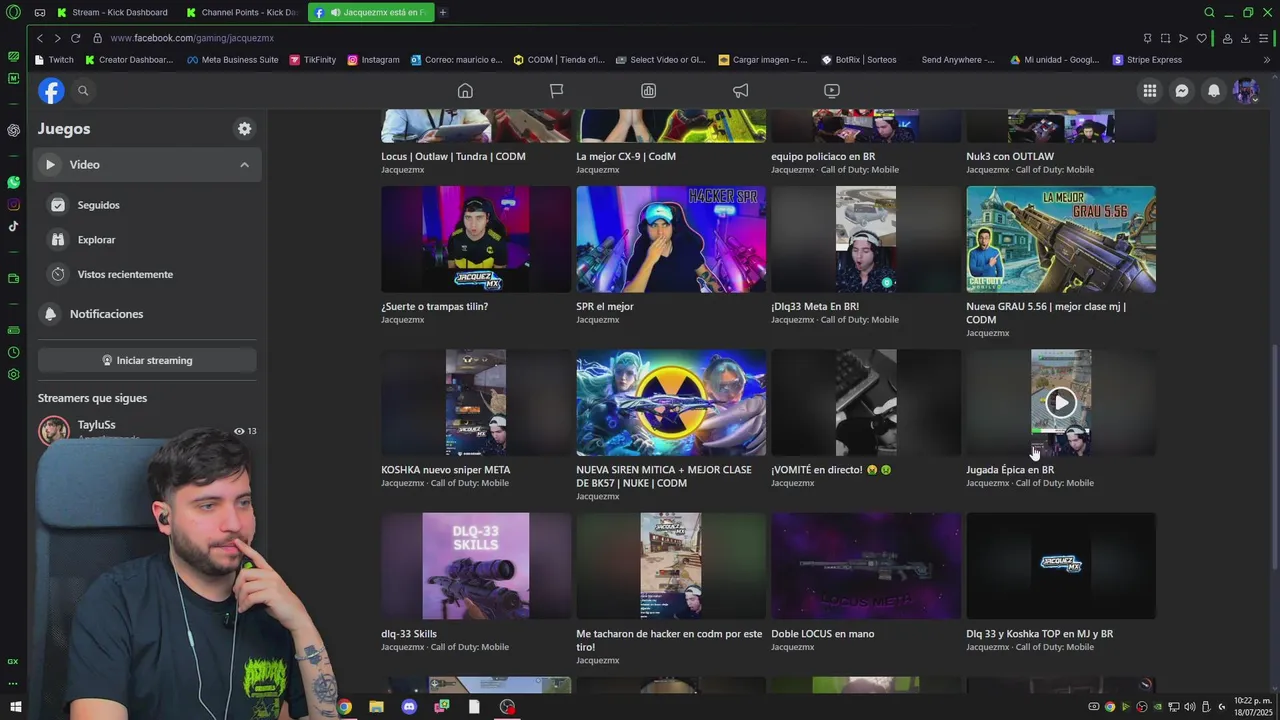The height and width of the screenshot is (720, 1280).
Task: Open the Windows Start button
Action: (x=15, y=707)
